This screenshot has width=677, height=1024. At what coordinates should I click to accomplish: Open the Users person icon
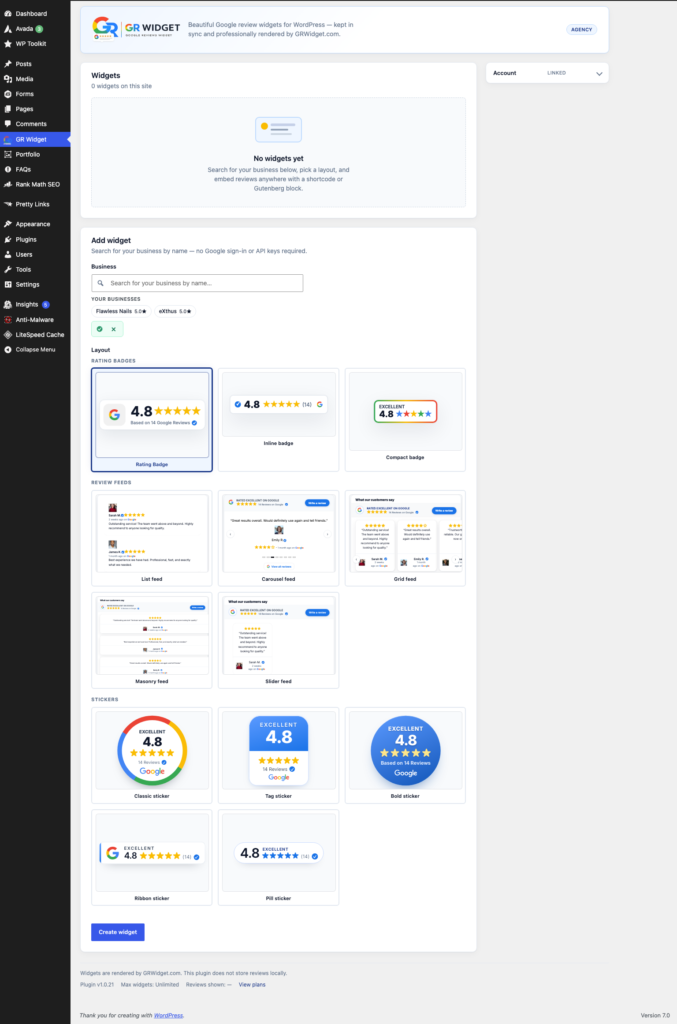pyautogui.click(x=8, y=254)
